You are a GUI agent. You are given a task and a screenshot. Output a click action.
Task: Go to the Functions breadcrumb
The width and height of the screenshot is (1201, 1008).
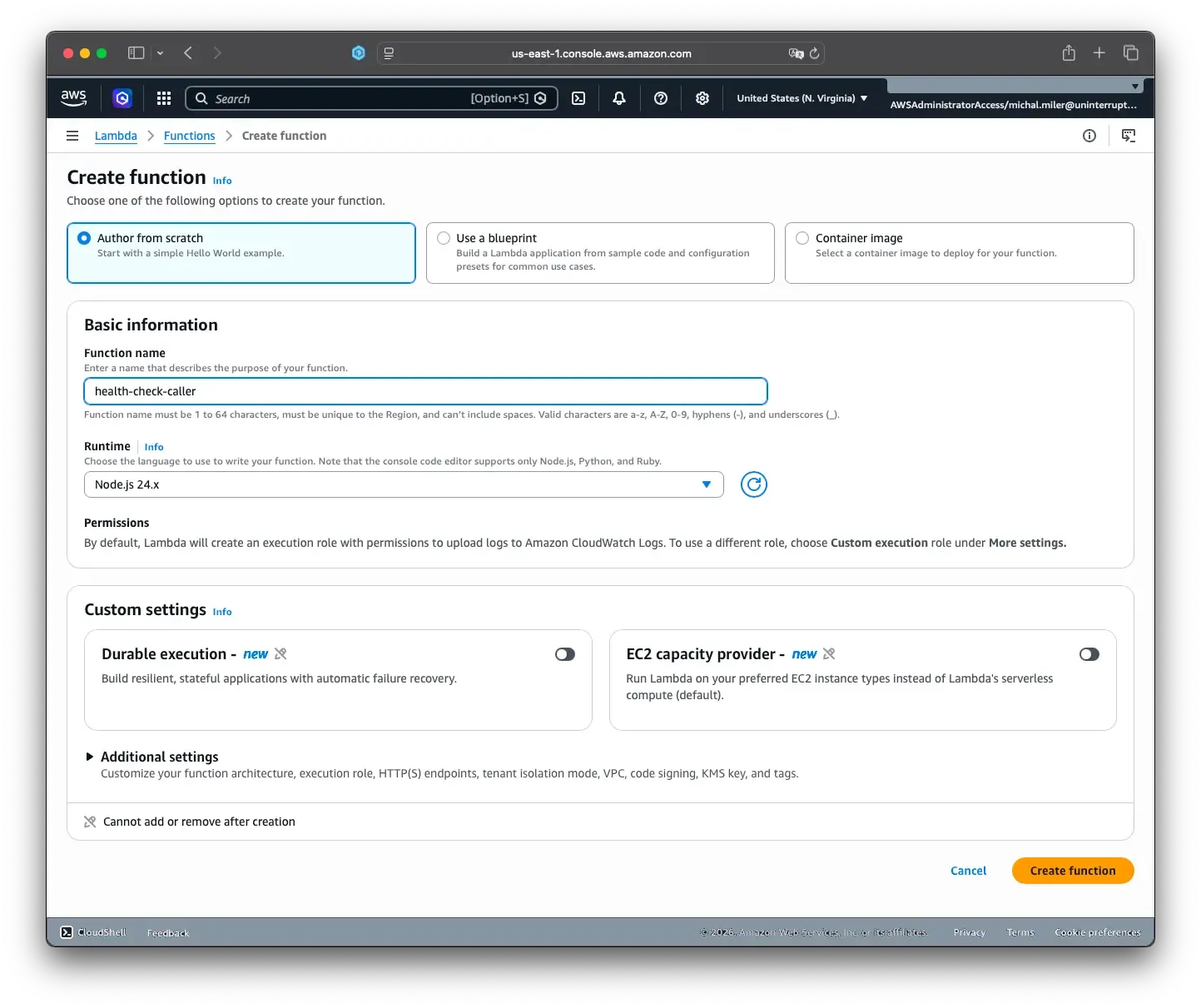pos(189,136)
